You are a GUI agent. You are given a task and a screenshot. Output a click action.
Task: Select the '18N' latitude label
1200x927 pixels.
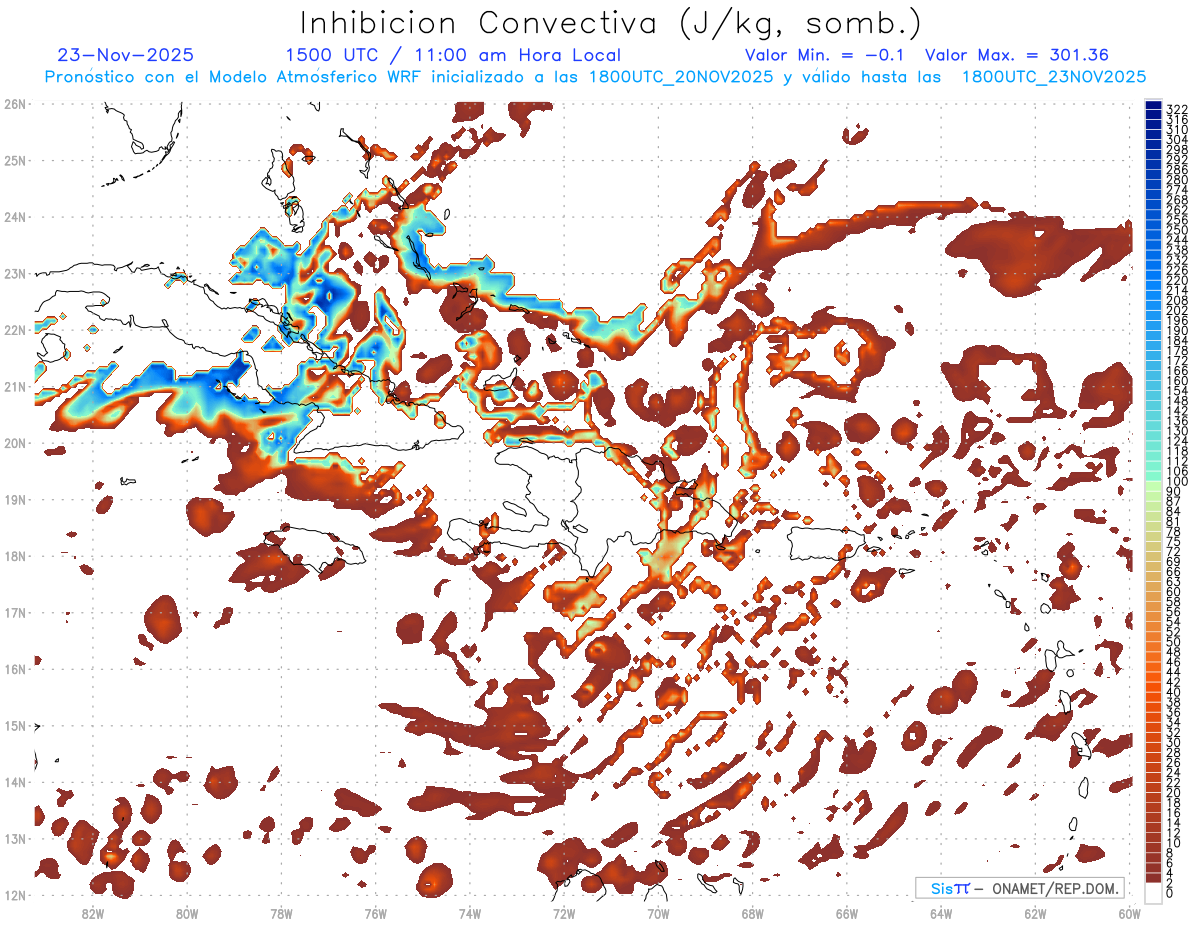pyautogui.click(x=15, y=556)
